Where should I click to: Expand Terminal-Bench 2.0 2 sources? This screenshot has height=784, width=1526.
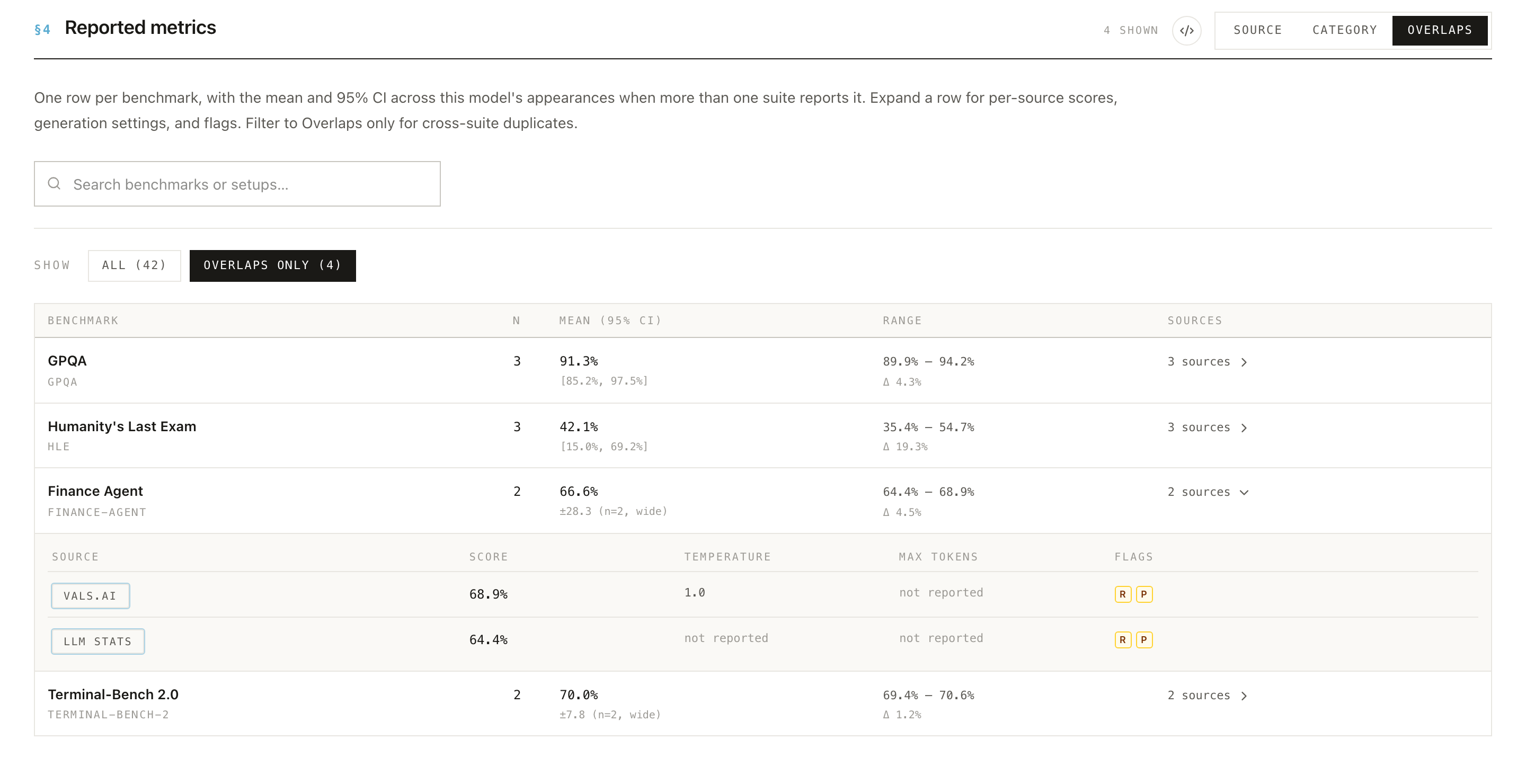coord(1208,695)
